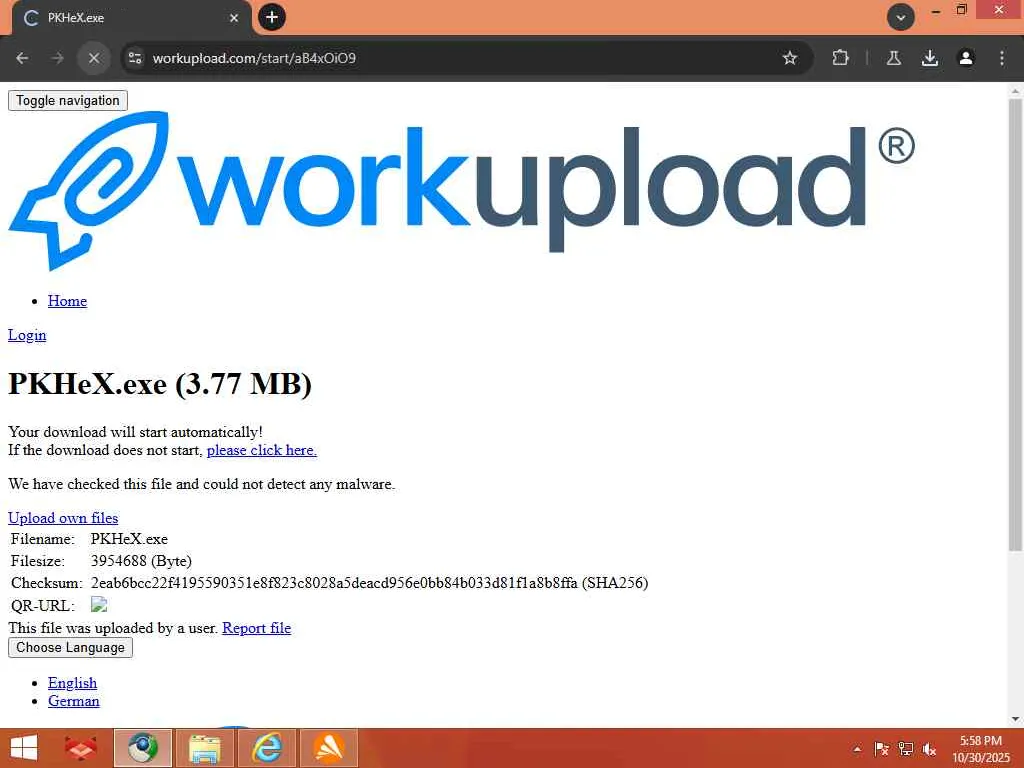Bookmark this page with the star icon

790,58
